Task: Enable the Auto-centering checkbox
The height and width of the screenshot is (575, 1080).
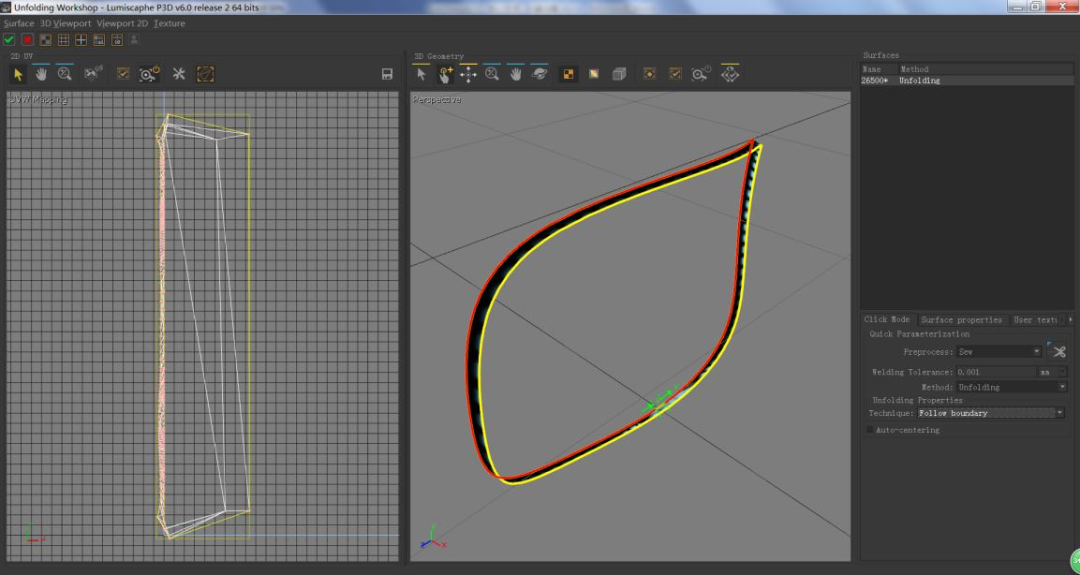Action: click(x=870, y=430)
